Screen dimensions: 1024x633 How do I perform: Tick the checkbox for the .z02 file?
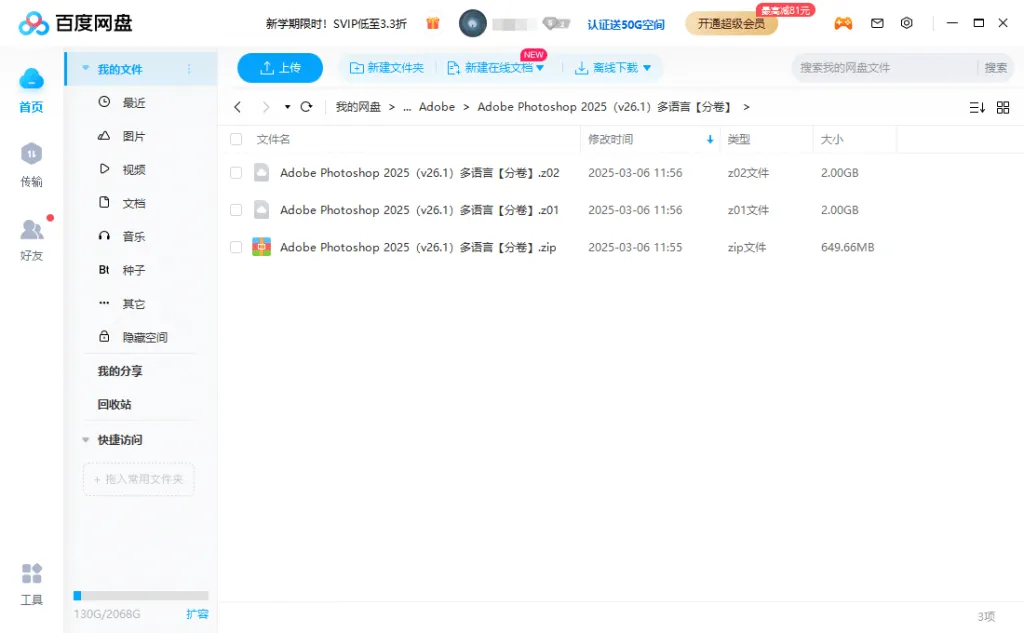[x=236, y=172]
